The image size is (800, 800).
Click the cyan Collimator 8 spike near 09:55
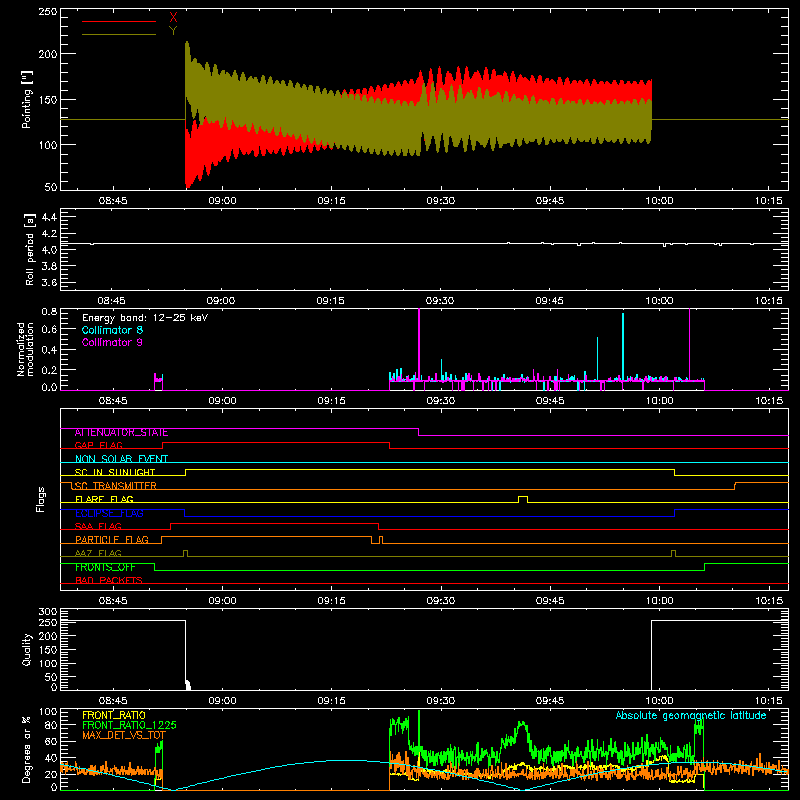point(623,347)
